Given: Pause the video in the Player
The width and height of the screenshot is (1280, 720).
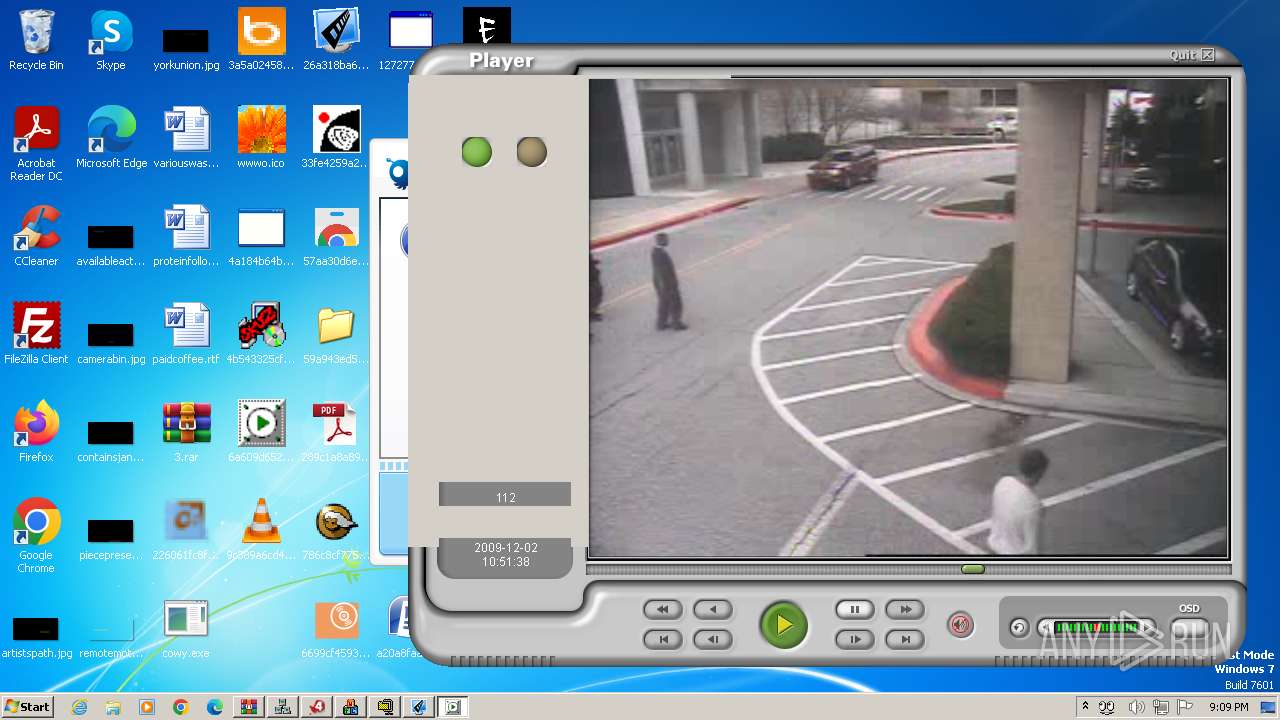Looking at the screenshot, I should point(855,609).
